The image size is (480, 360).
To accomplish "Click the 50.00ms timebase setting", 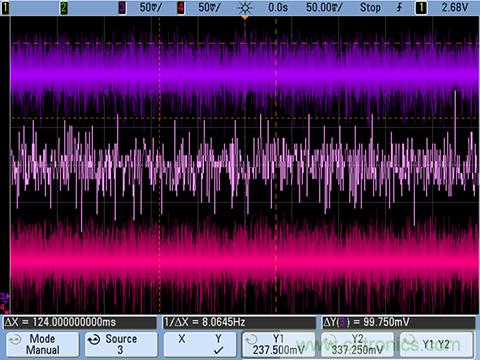I will pos(324,7).
